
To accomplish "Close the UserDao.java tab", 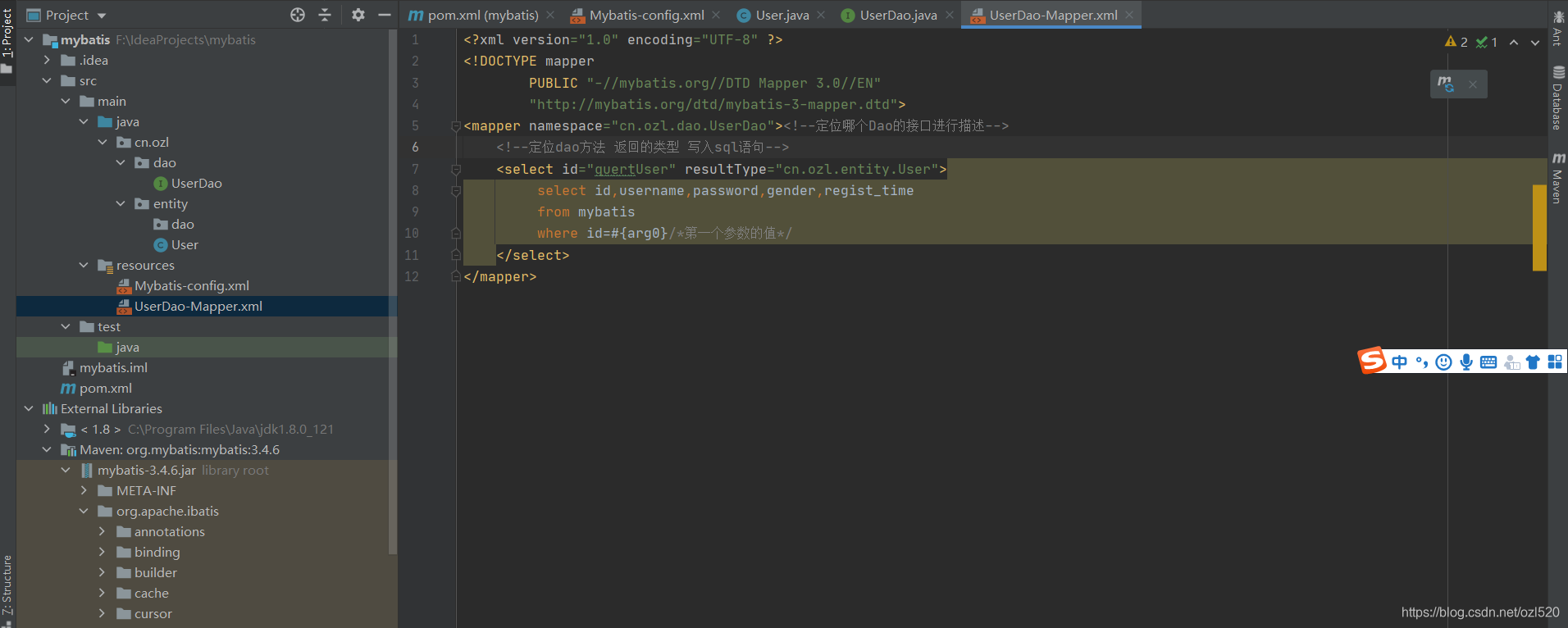I will 950,15.
